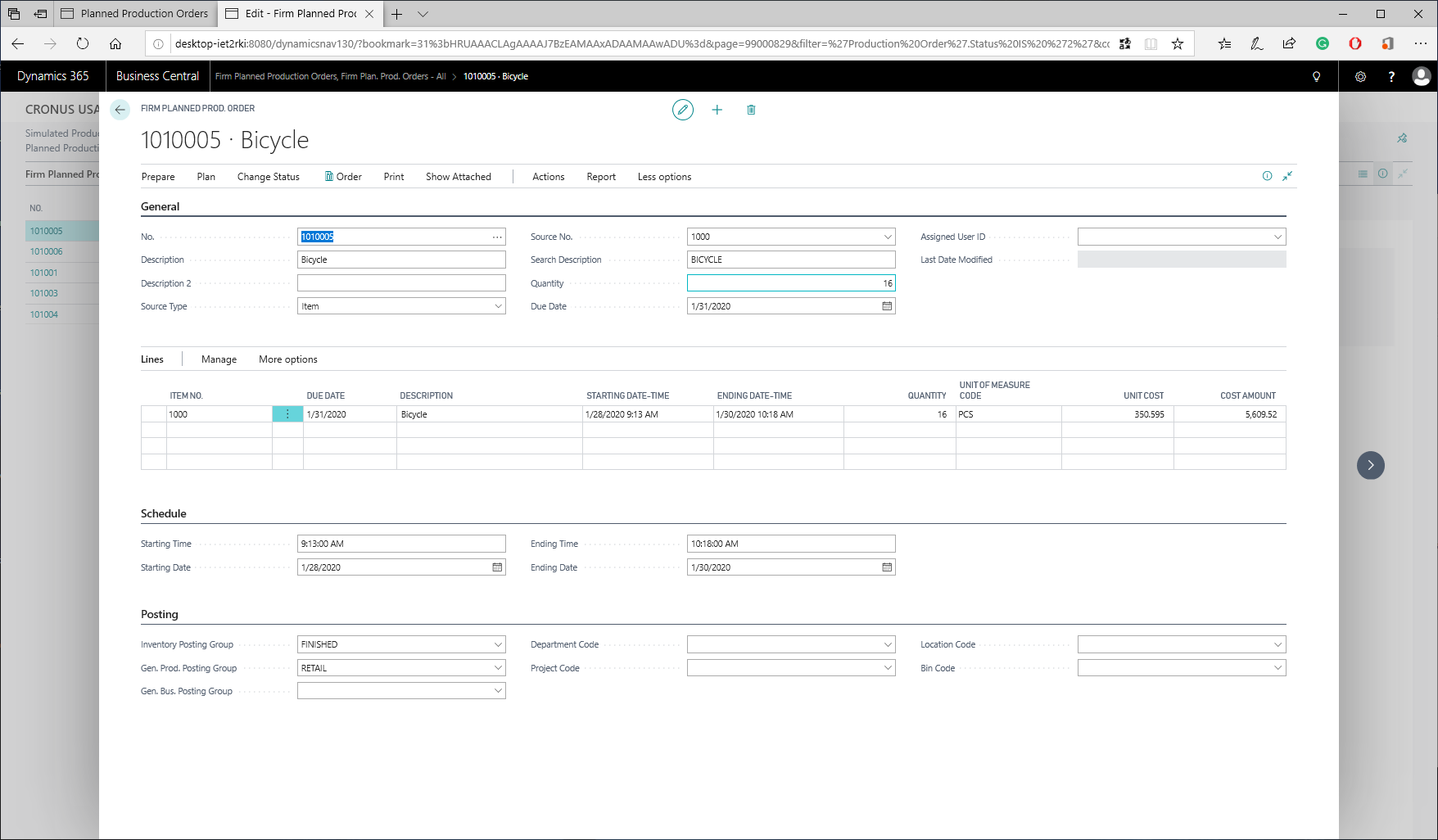This screenshot has height=840, width=1438.
Task: Open Ending Date calendar picker
Action: (887, 567)
